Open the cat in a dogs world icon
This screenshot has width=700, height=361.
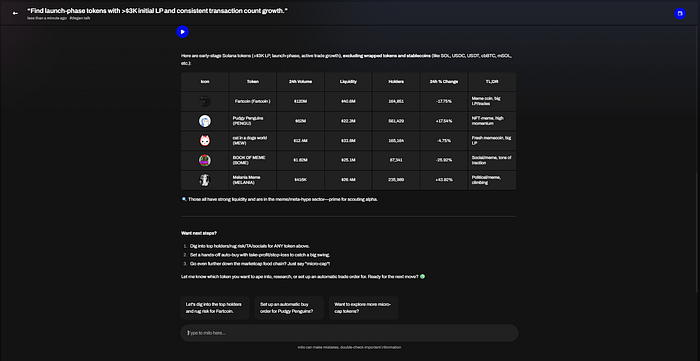coord(205,141)
